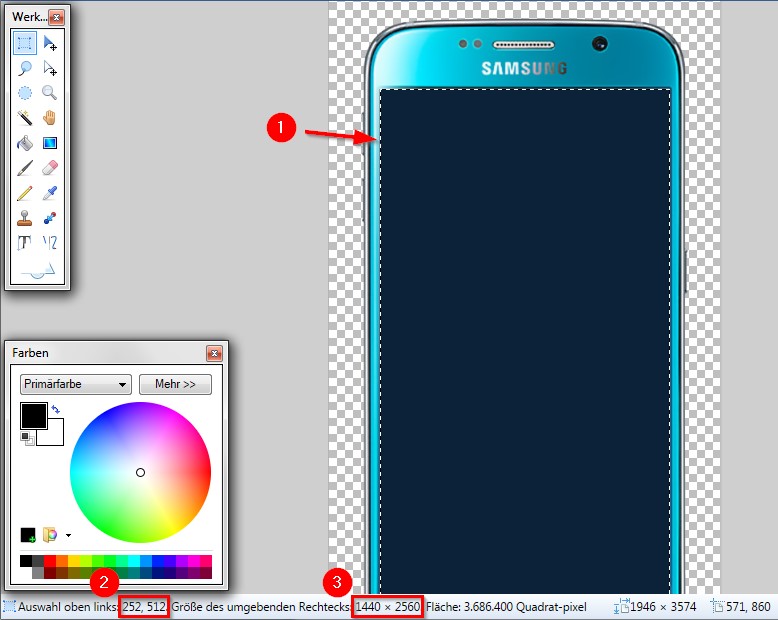Screen dimensions: 778x620
Task: Select the Text tool
Action: (x=24, y=243)
